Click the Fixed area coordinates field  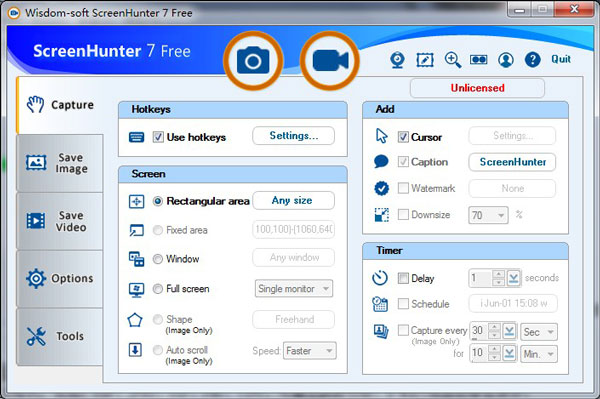coord(293,229)
